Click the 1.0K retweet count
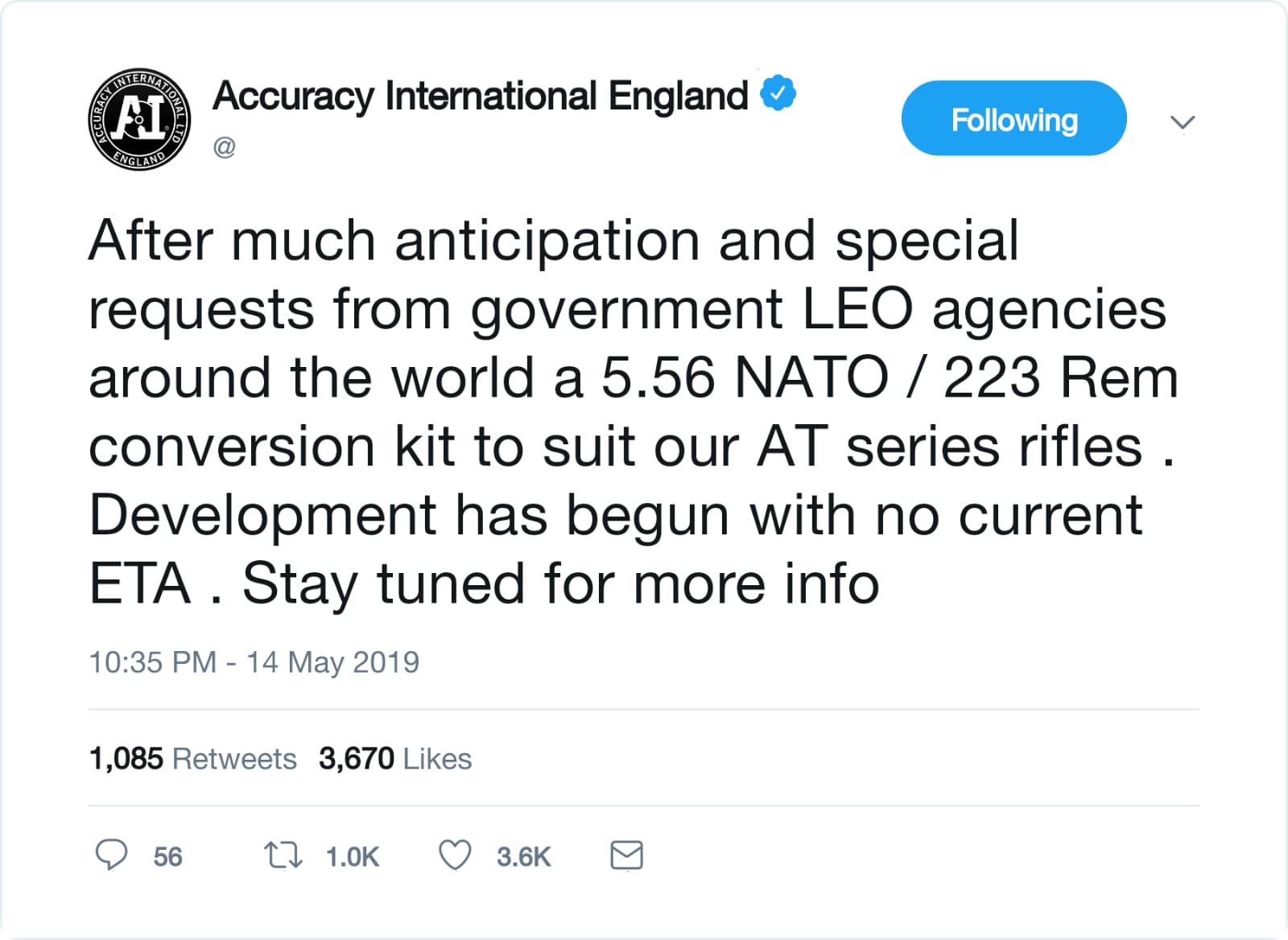1288x940 pixels. [353, 857]
